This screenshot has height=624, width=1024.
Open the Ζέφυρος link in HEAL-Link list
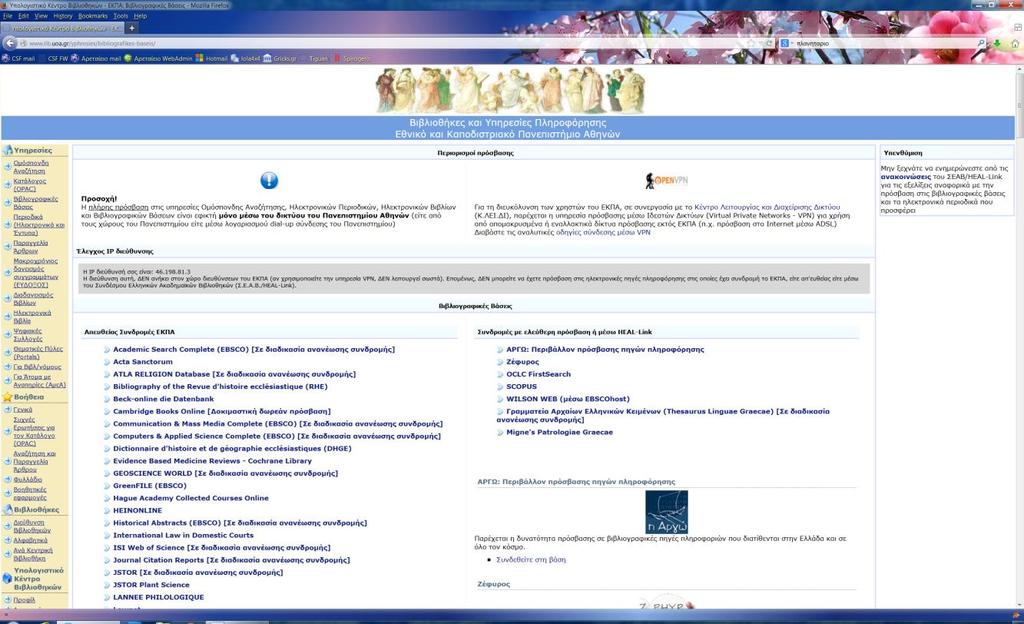pos(523,362)
